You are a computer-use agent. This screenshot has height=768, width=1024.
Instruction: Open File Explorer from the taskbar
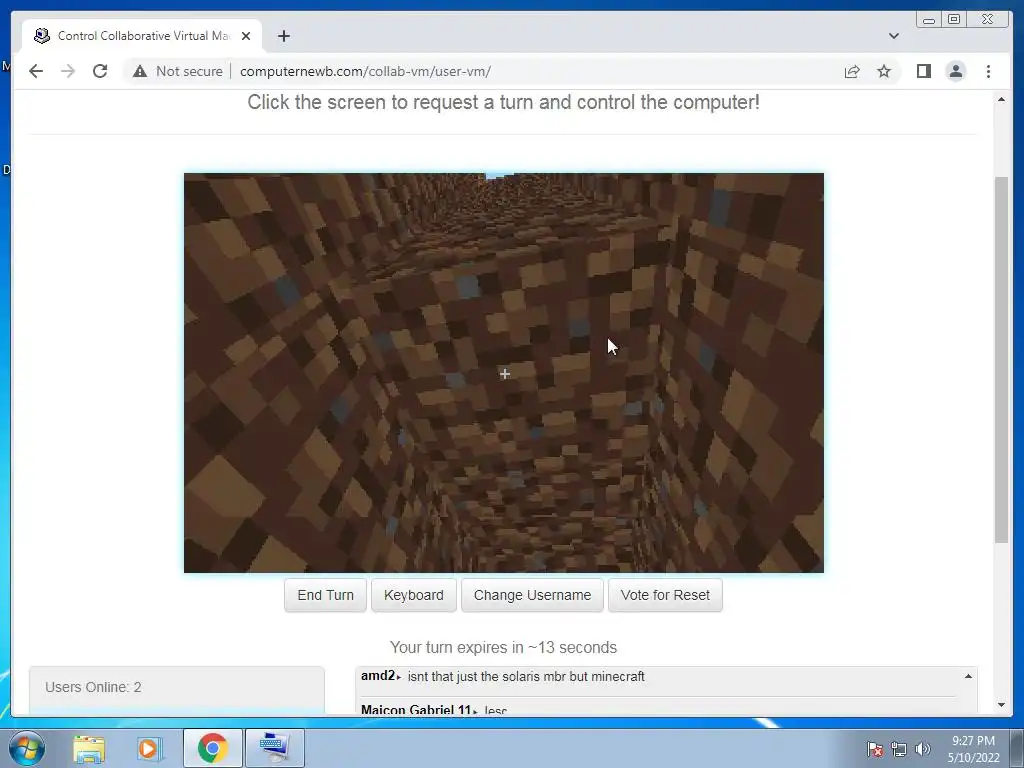click(x=89, y=748)
